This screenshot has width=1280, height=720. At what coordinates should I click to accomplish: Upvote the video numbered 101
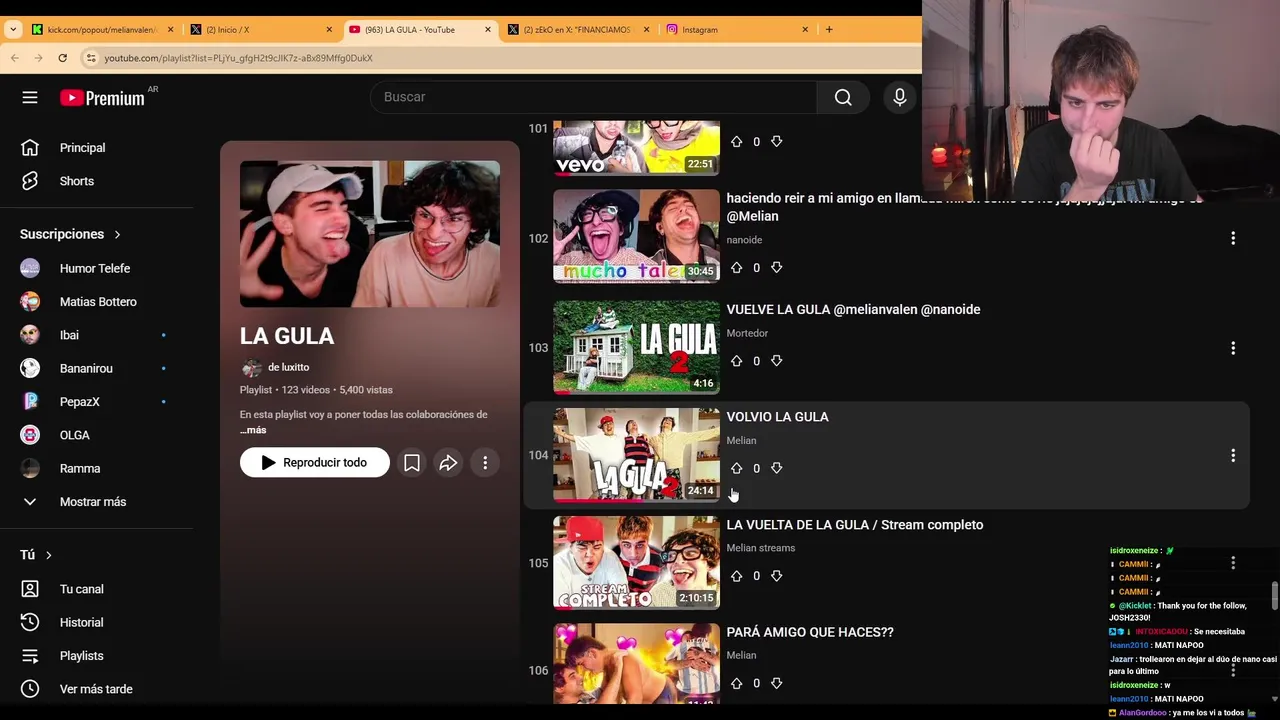737,142
